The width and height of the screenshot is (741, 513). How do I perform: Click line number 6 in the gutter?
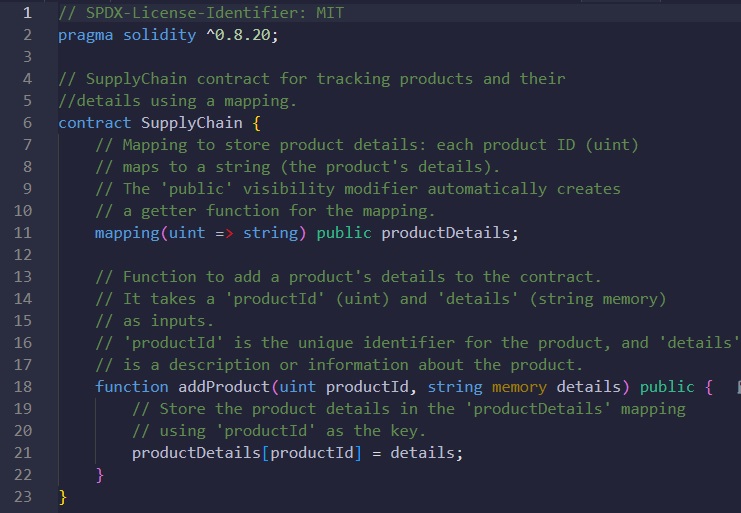pos(27,123)
